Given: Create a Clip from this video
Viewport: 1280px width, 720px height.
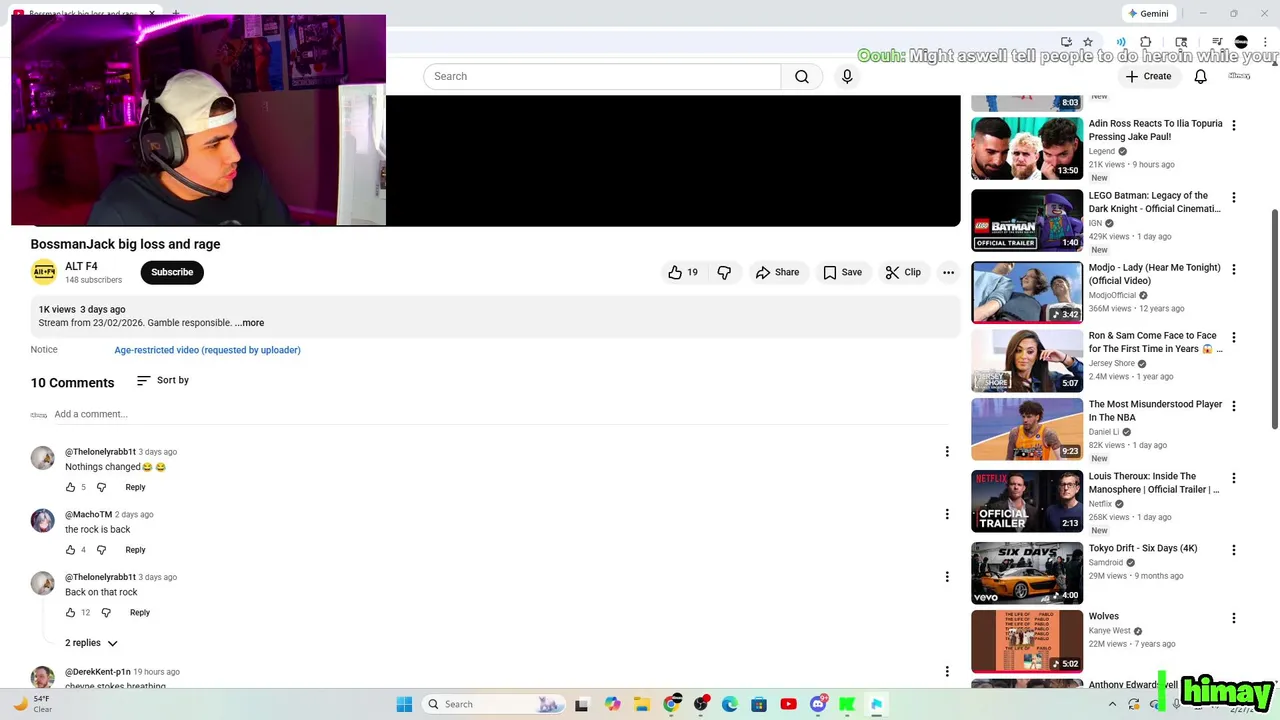Looking at the screenshot, I should point(903,272).
